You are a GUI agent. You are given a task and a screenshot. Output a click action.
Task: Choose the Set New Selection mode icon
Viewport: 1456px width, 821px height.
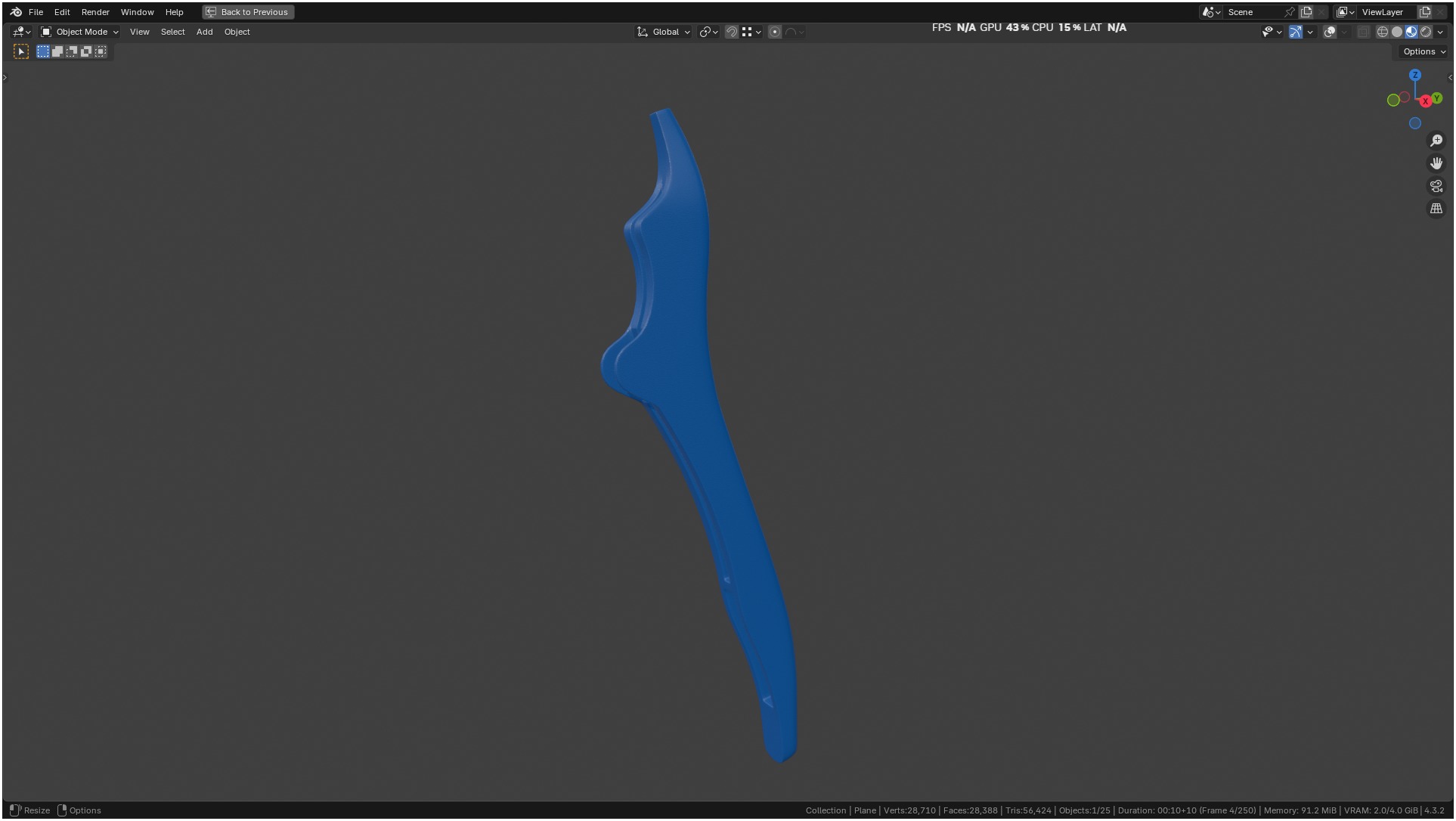coord(43,51)
